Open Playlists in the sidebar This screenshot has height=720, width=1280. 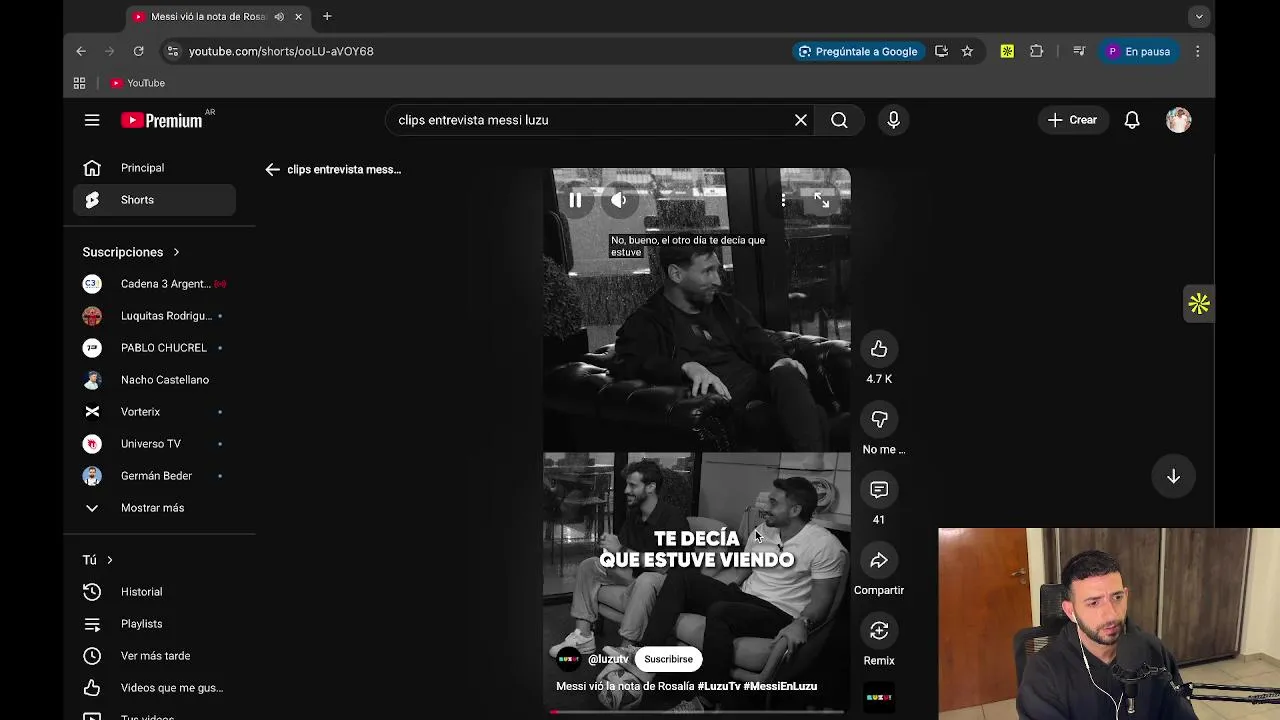(154, 624)
